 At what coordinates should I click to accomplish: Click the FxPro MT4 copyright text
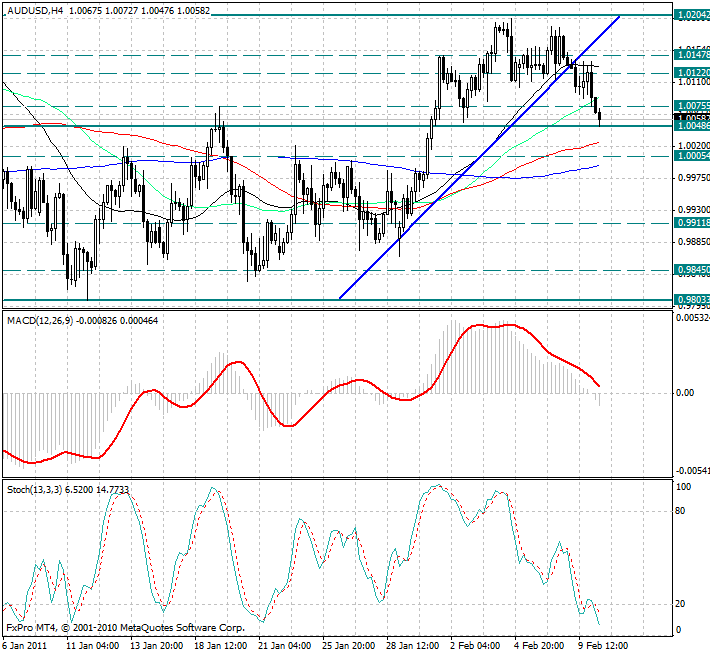[x=125, y=628]
